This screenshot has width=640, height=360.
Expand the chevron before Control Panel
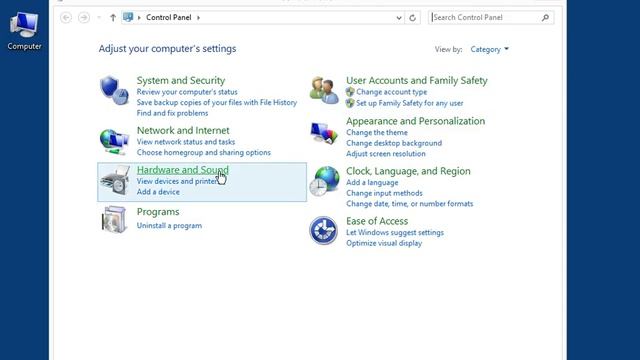pyautogui.click(x=139, y=18)
